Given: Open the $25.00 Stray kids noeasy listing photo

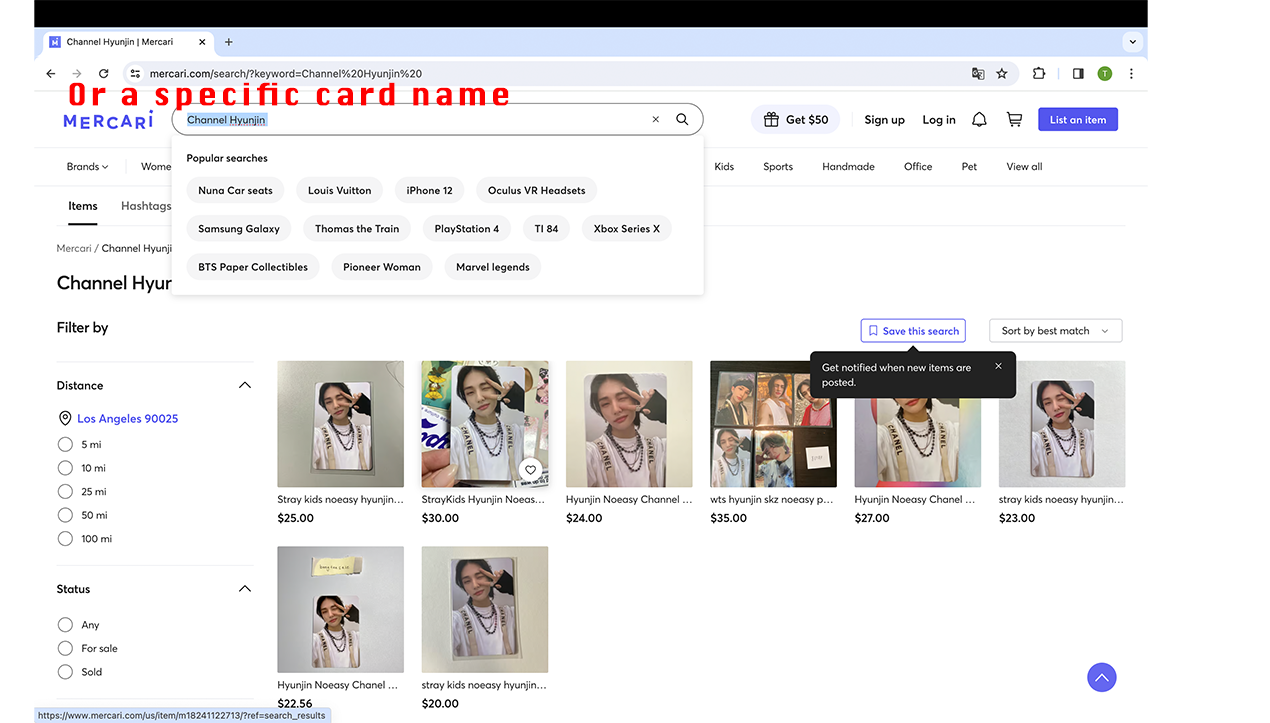Looking at the screenshot, I should [340, 424].
